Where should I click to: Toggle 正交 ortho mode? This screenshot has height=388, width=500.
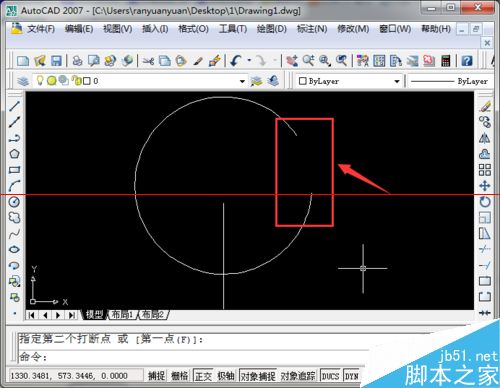coord(203,376)
